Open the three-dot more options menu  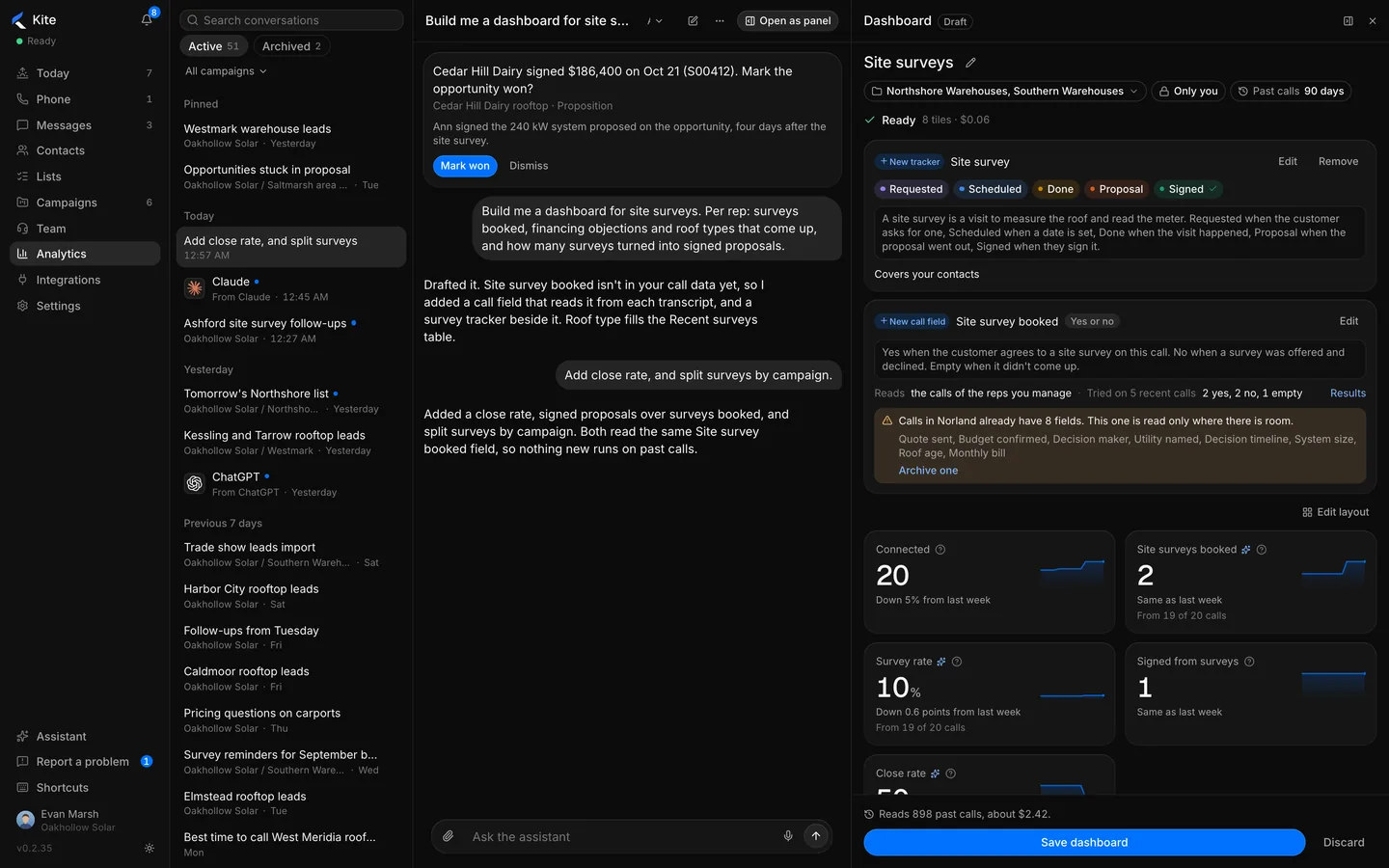tap(720, 20)
